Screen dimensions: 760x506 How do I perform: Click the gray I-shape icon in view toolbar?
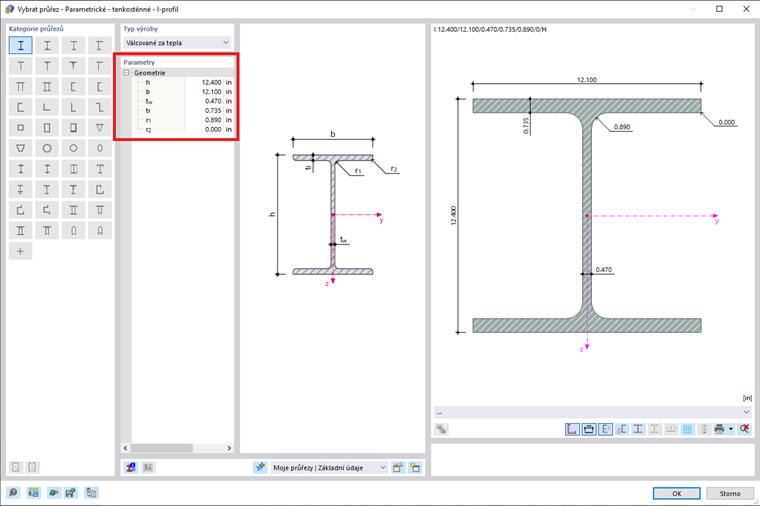[x=654, y=429]
